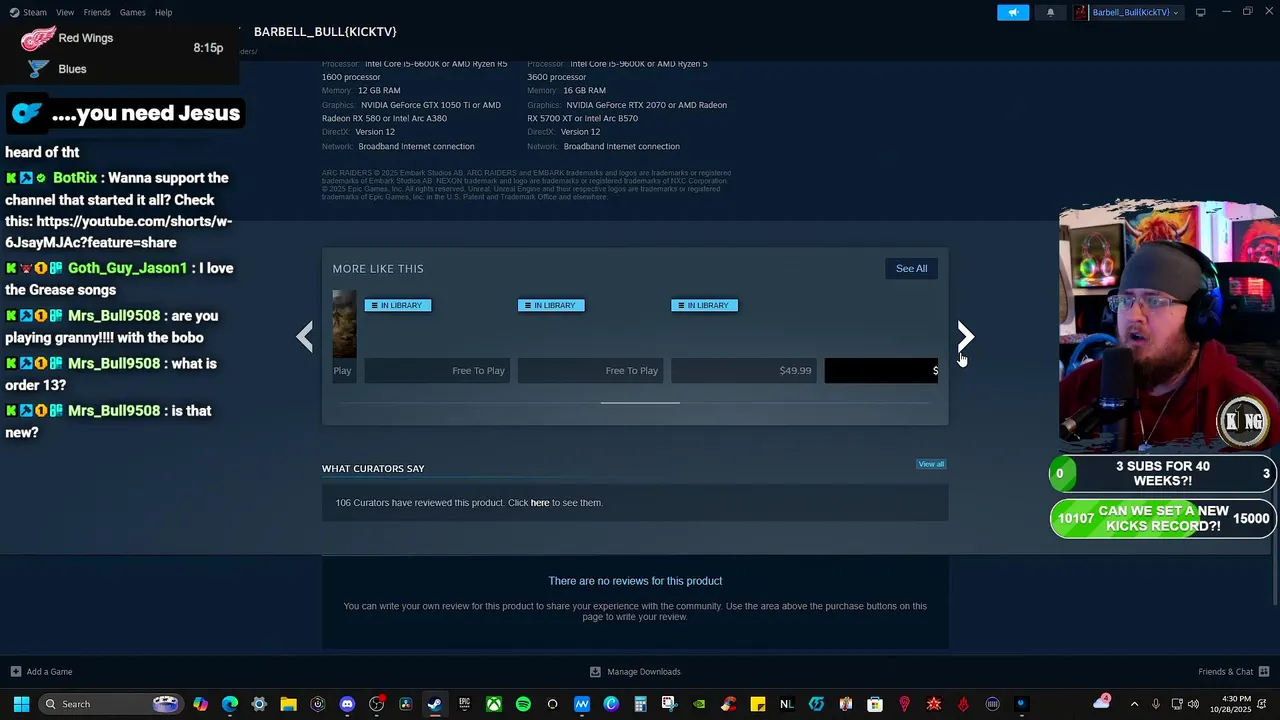Click the 'here' curators link
Screen dimensions: 1280x720
[540, 503]
